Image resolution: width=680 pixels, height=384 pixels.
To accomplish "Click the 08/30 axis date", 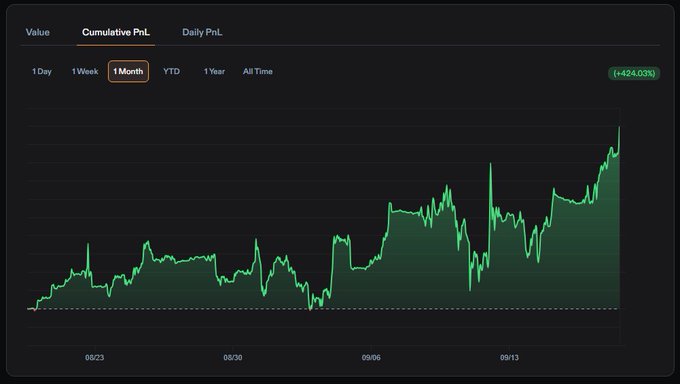I will [233, 358].
